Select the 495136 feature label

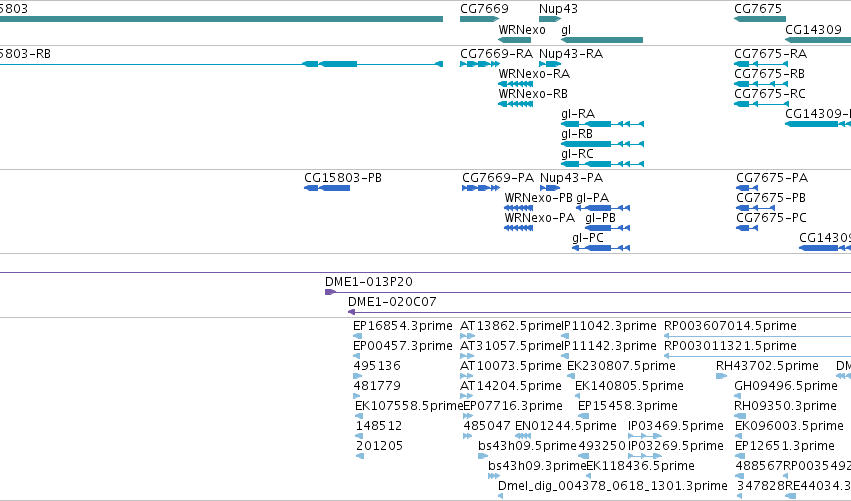tap(377, 366)
